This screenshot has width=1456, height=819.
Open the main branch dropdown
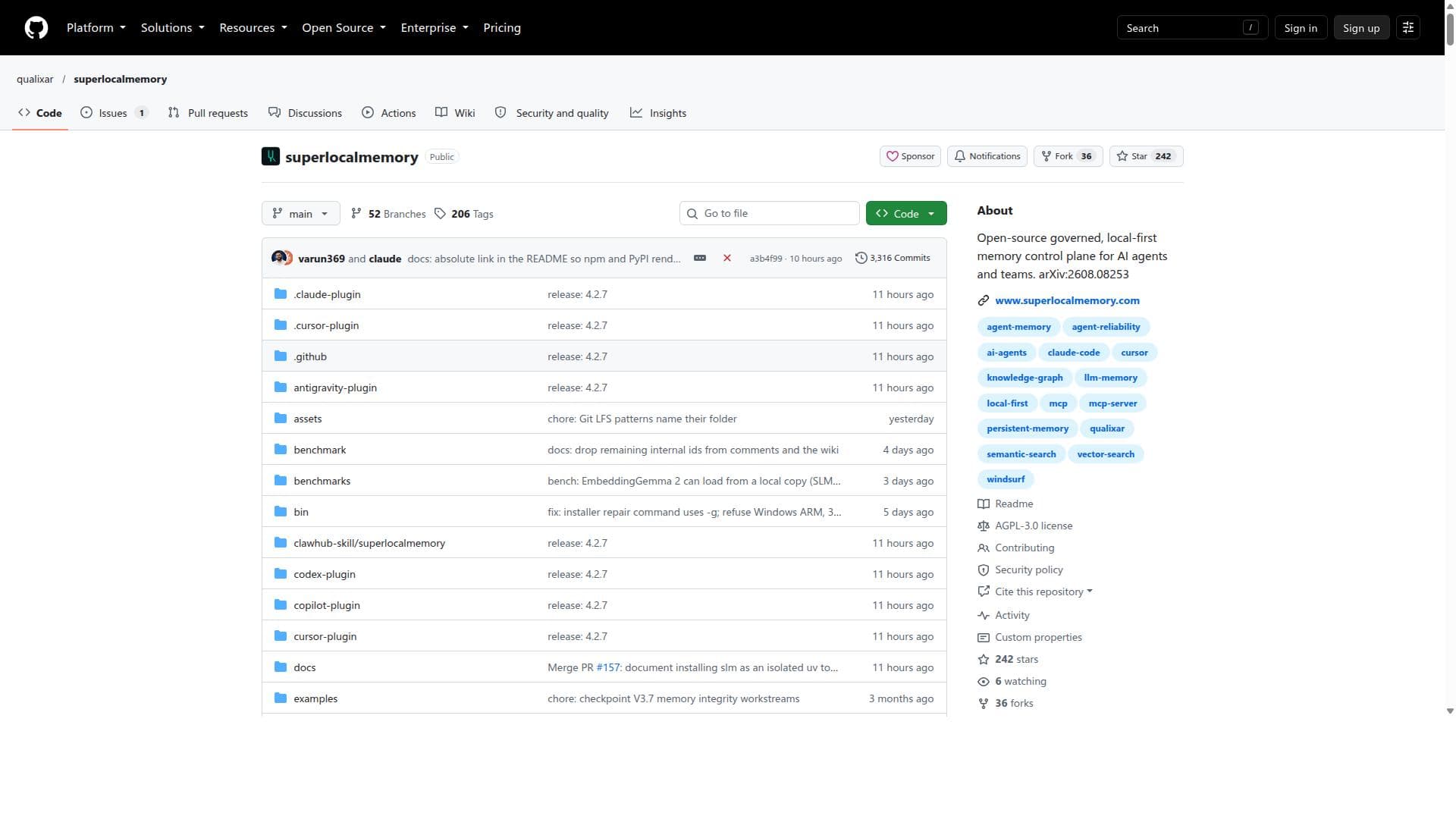pos(300,214)
